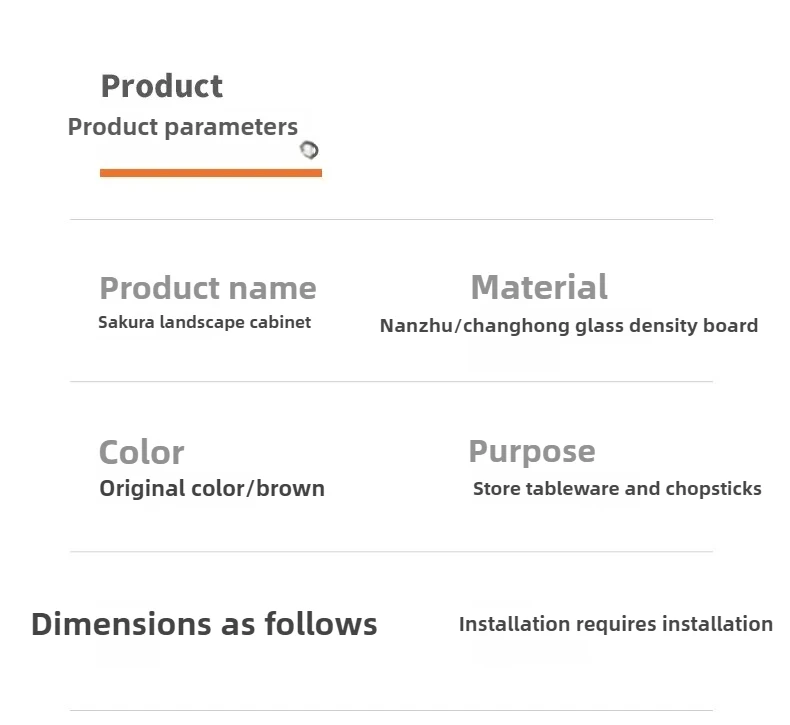Select the "Product parameters" subtitle text
The image size is (790, 725).
(182, 127)
